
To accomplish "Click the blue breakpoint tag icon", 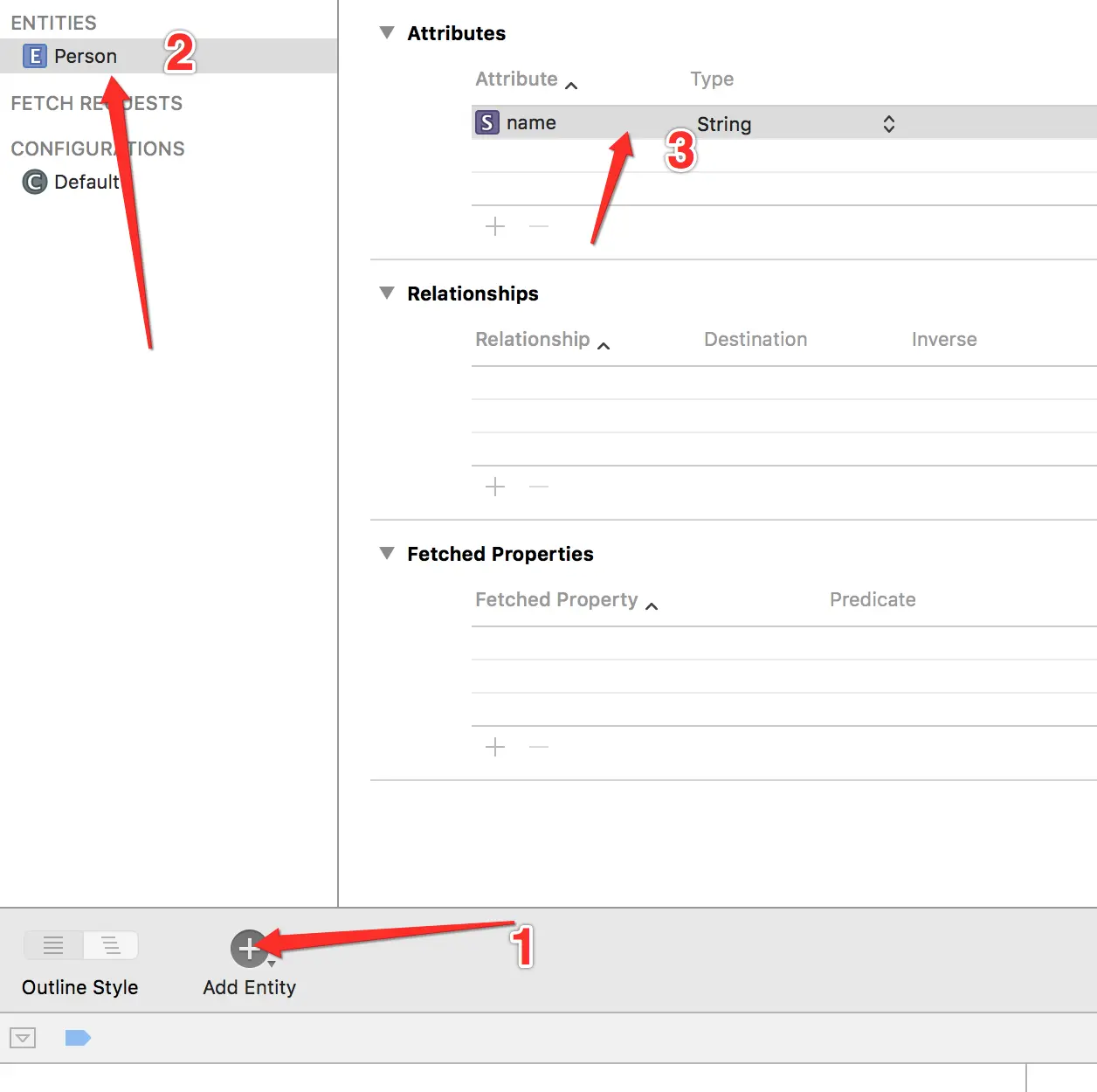I will tap(78, 1038).
